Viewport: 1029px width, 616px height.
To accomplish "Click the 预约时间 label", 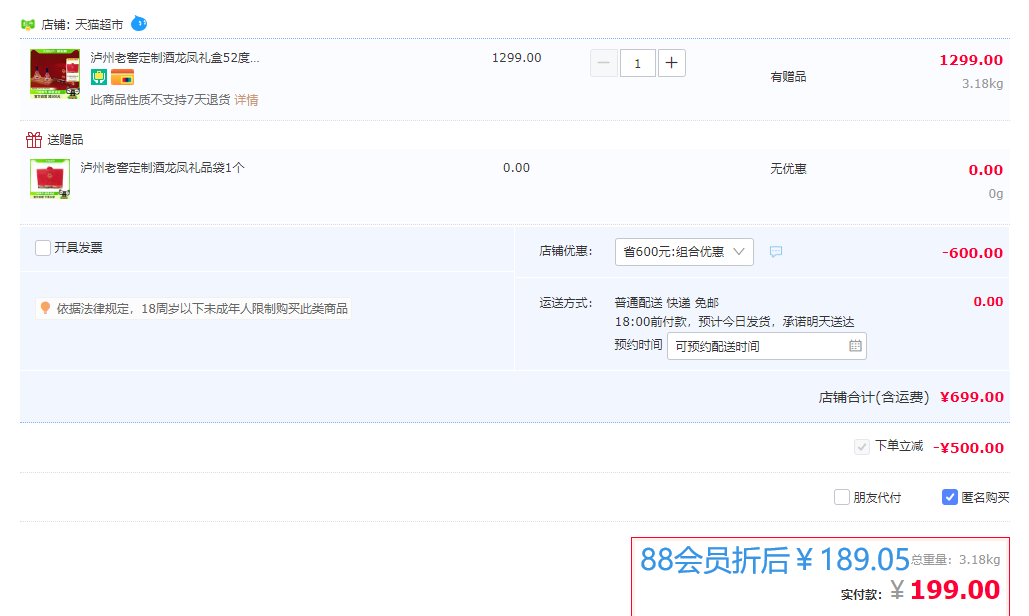I will tap(638, 344).
